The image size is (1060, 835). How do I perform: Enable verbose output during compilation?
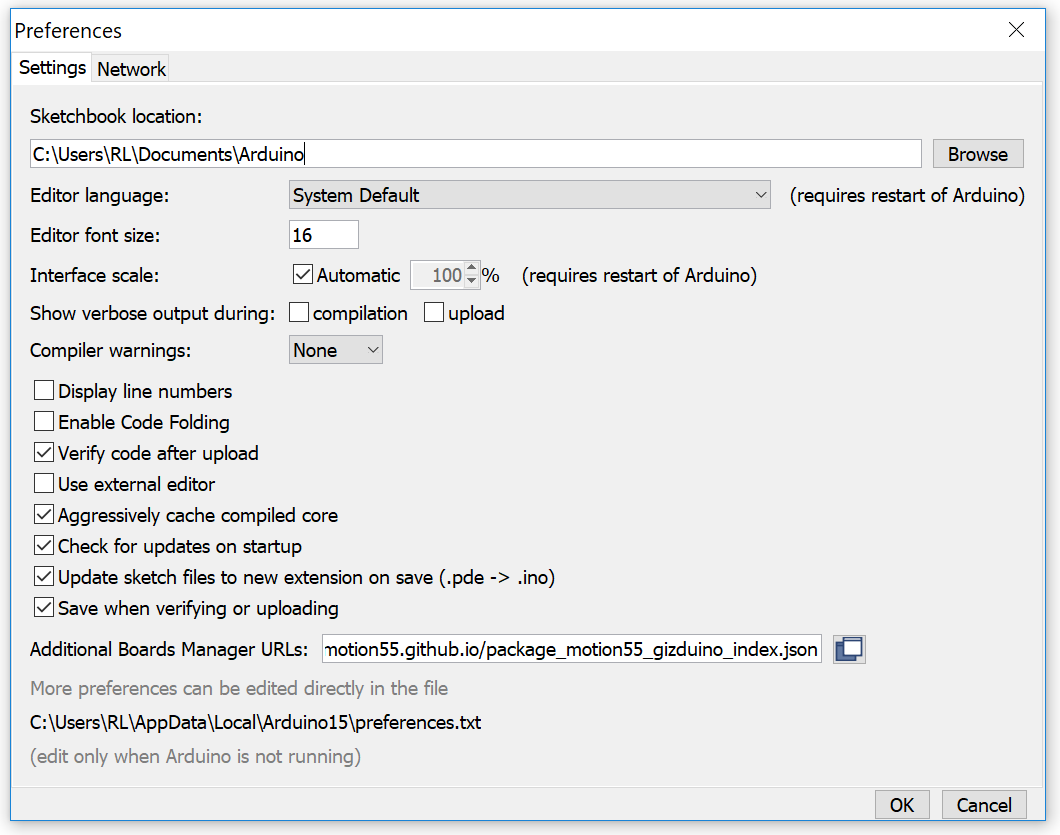299,312
